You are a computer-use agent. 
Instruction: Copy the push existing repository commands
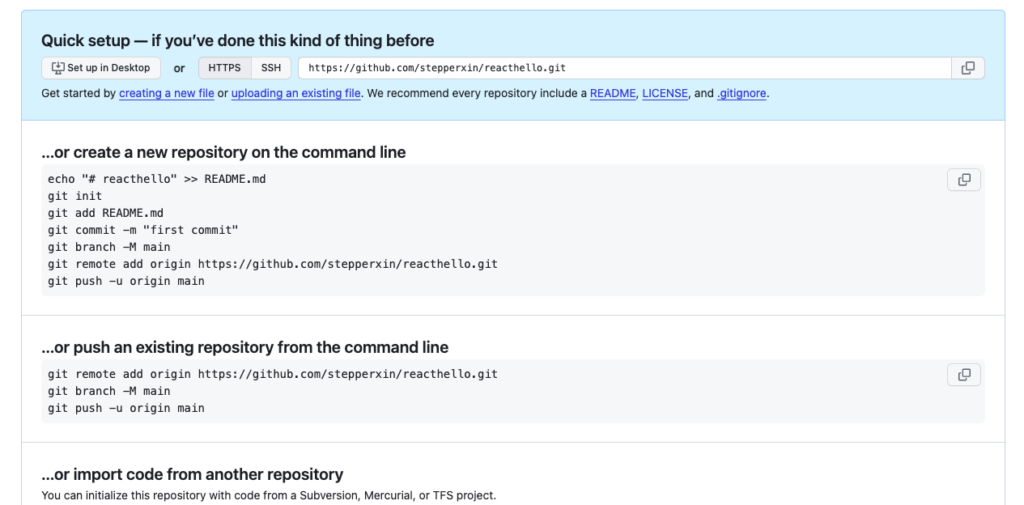(x=964, y=375)
